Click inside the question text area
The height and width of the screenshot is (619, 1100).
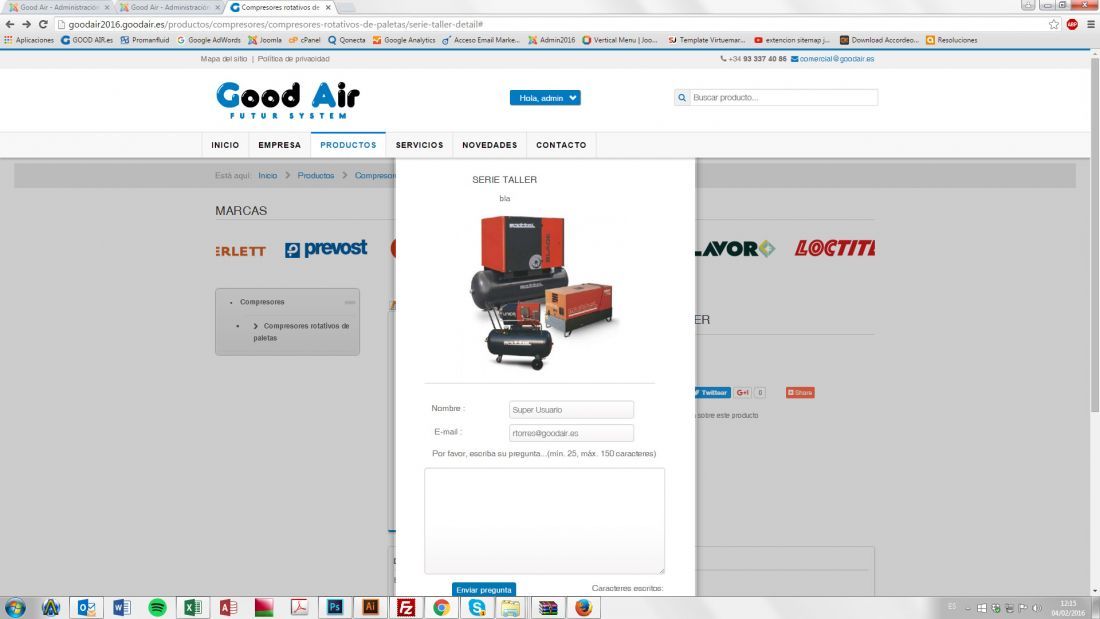544,521
